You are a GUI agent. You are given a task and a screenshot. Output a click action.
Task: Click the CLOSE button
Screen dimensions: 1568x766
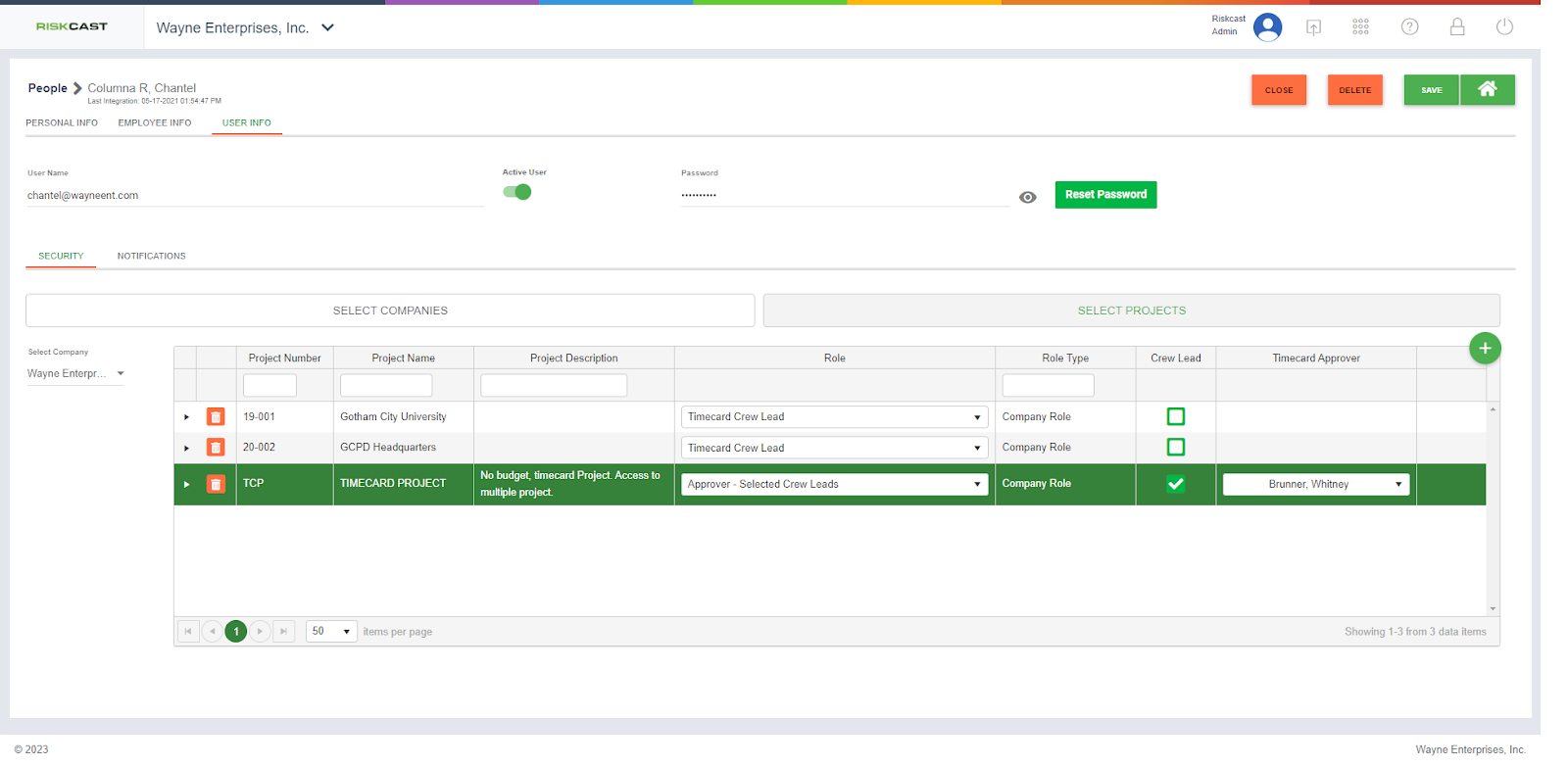[x=1279, y=90]
